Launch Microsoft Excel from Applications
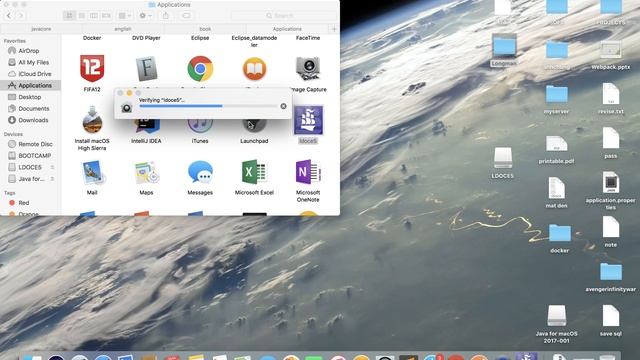640x360 pixels. (254, 172)
